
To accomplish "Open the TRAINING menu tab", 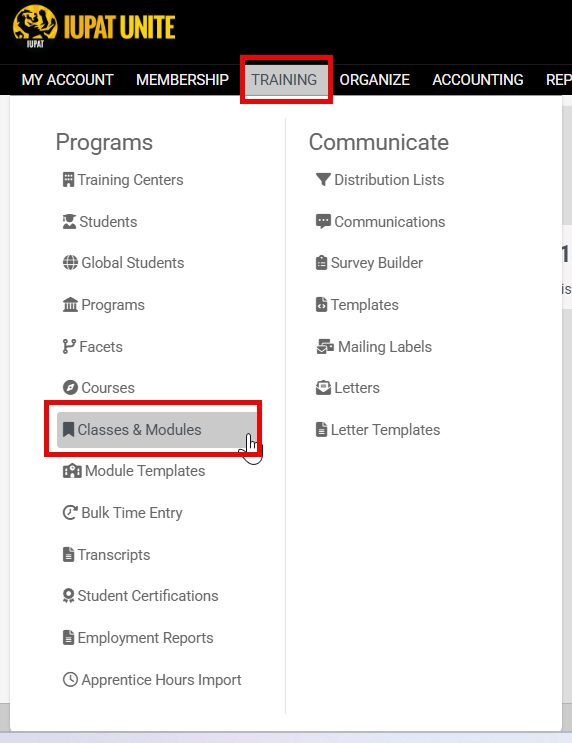I will [x=284, y=80].
